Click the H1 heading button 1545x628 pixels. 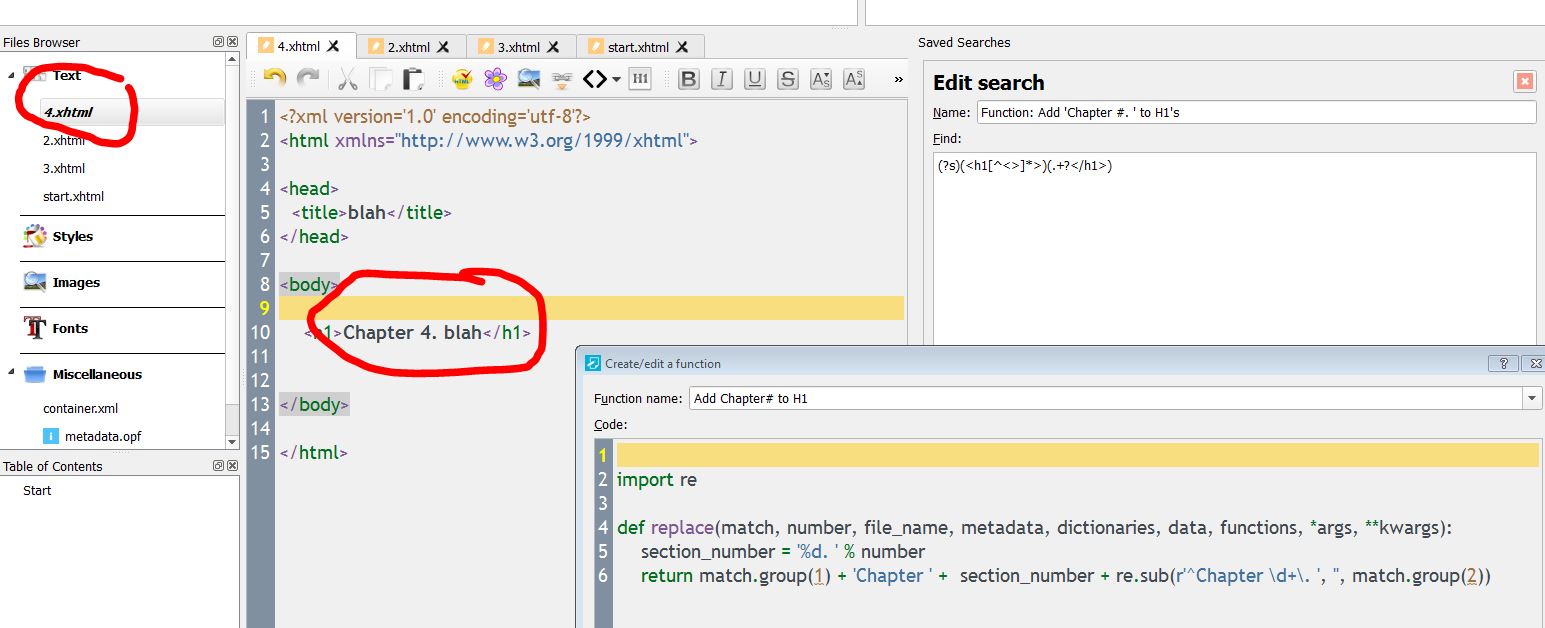coord(641,79)
